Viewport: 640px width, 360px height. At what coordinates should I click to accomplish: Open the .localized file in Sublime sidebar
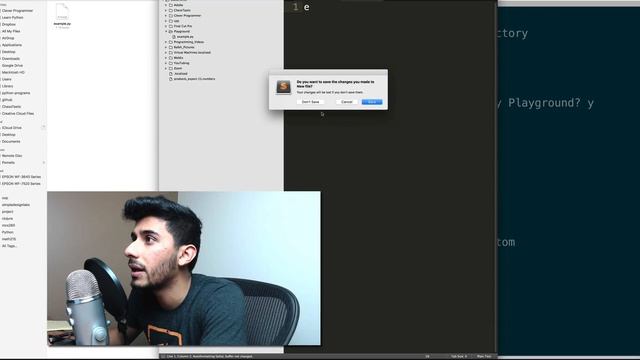coord(180,74)
